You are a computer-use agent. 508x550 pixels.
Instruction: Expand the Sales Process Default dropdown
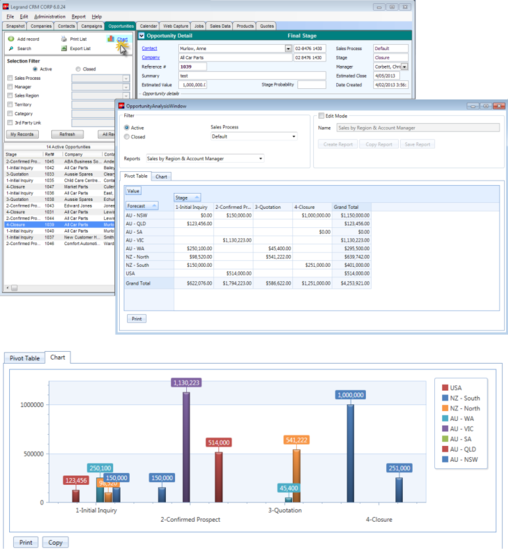click(294, 136)
